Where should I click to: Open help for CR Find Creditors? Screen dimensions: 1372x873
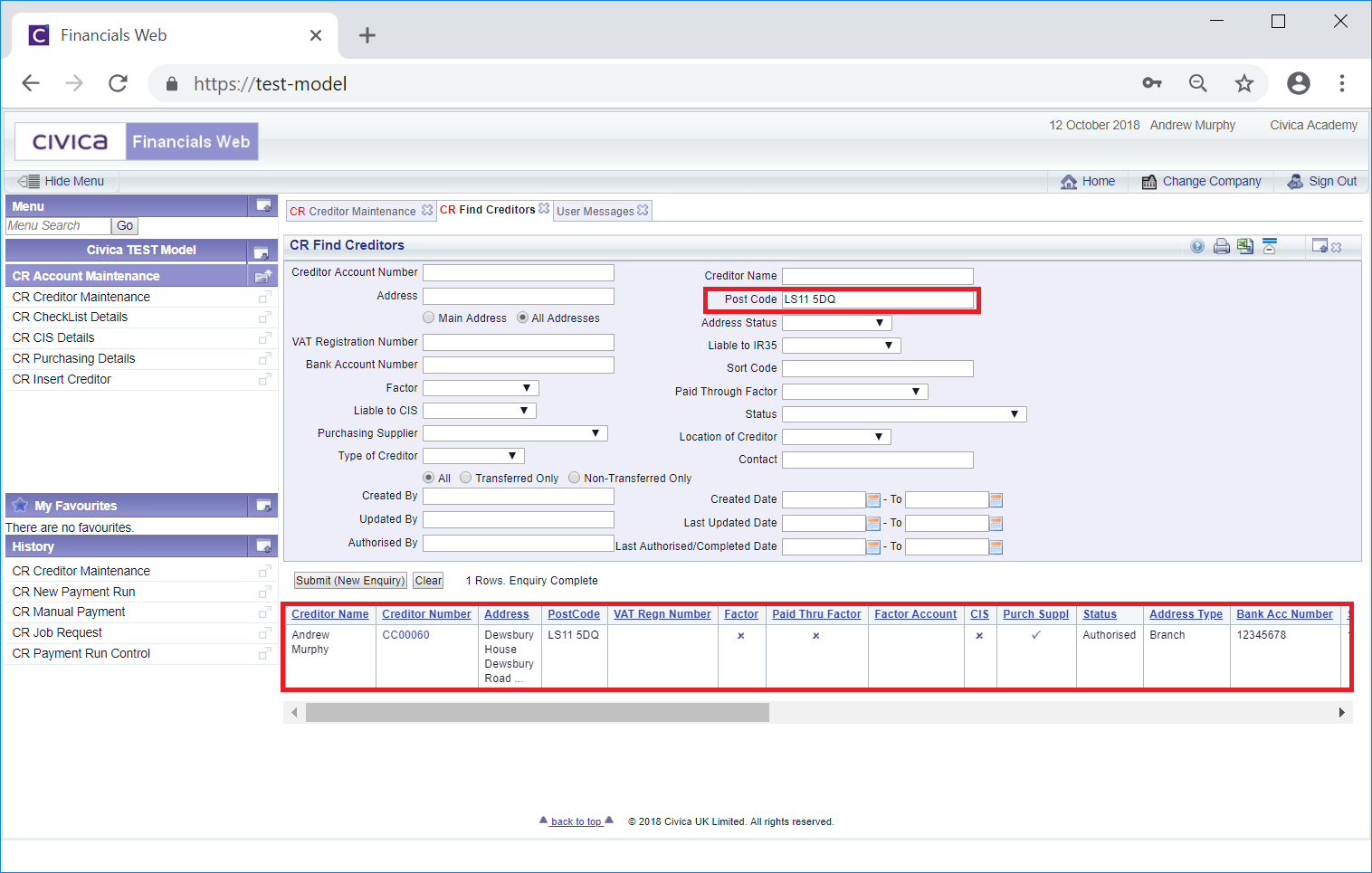click(1197, 246)
